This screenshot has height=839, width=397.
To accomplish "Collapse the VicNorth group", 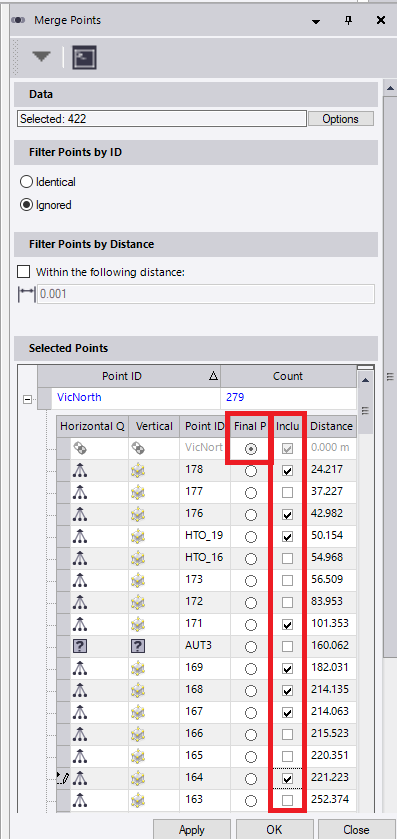I will 28,399.
